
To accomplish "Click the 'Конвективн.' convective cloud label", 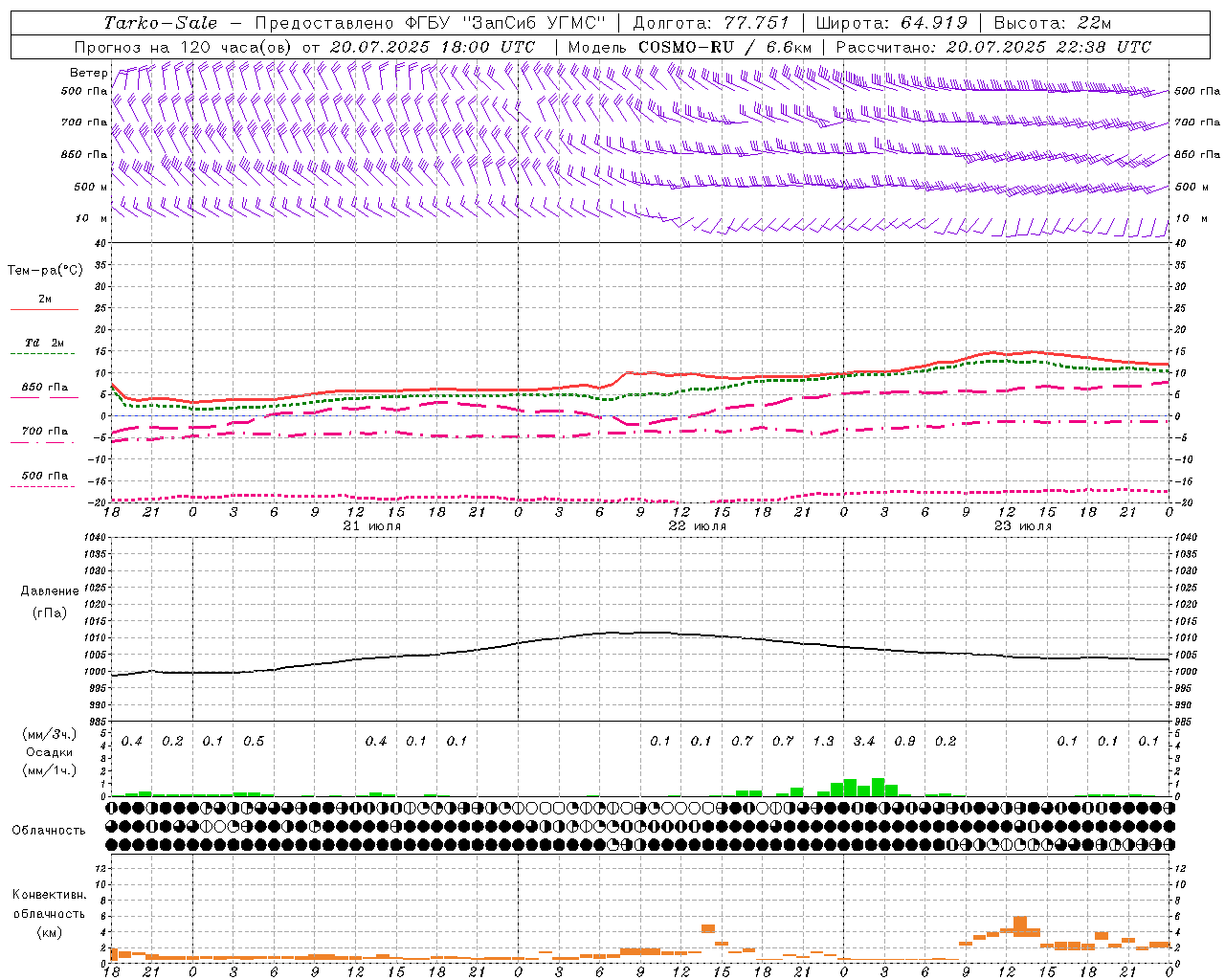I will (49, 895).
